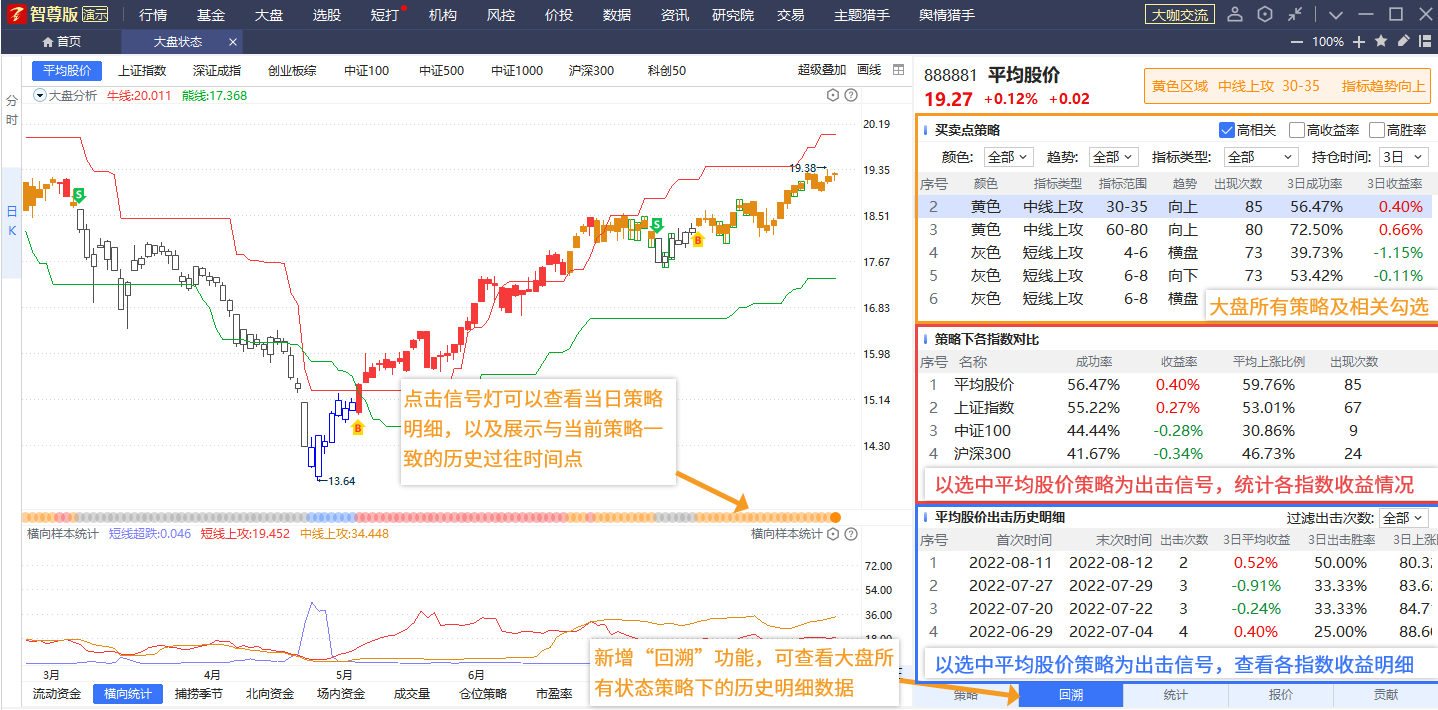
Task: Open the 短打 menu
Action: pos(385,15)
